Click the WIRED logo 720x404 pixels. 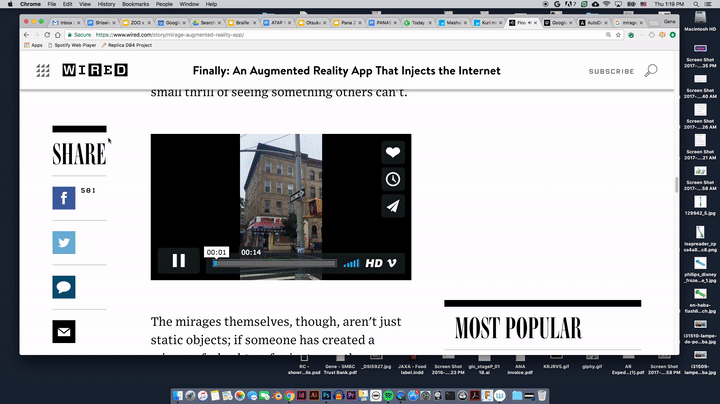94,71
